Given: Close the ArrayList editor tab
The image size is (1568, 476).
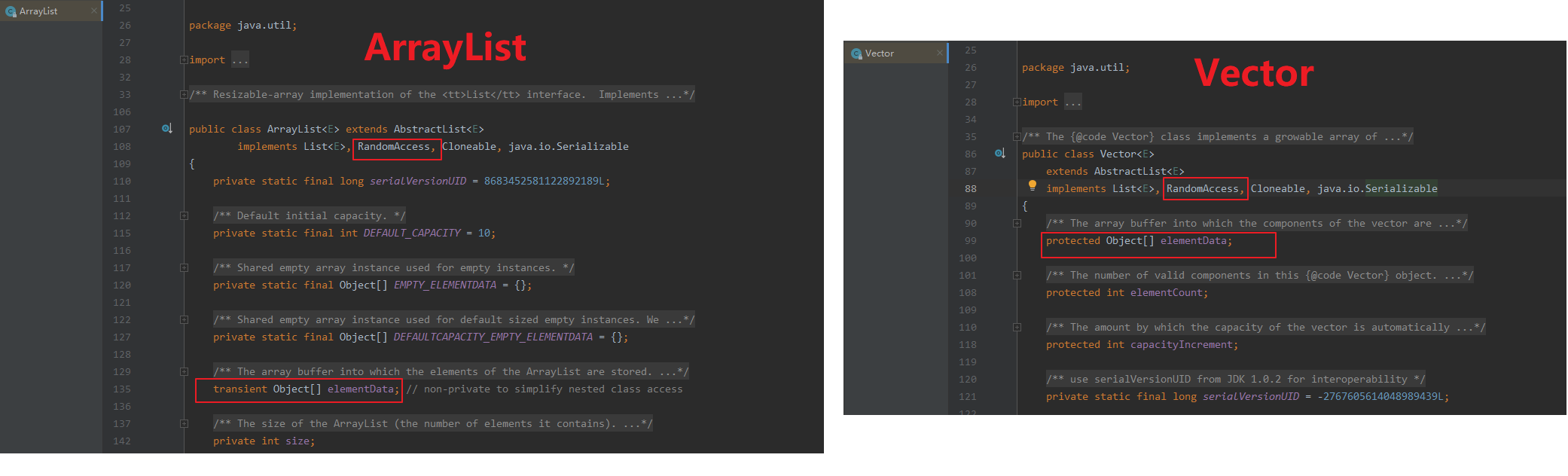Looking at the screenshot, I should point(93,11).
